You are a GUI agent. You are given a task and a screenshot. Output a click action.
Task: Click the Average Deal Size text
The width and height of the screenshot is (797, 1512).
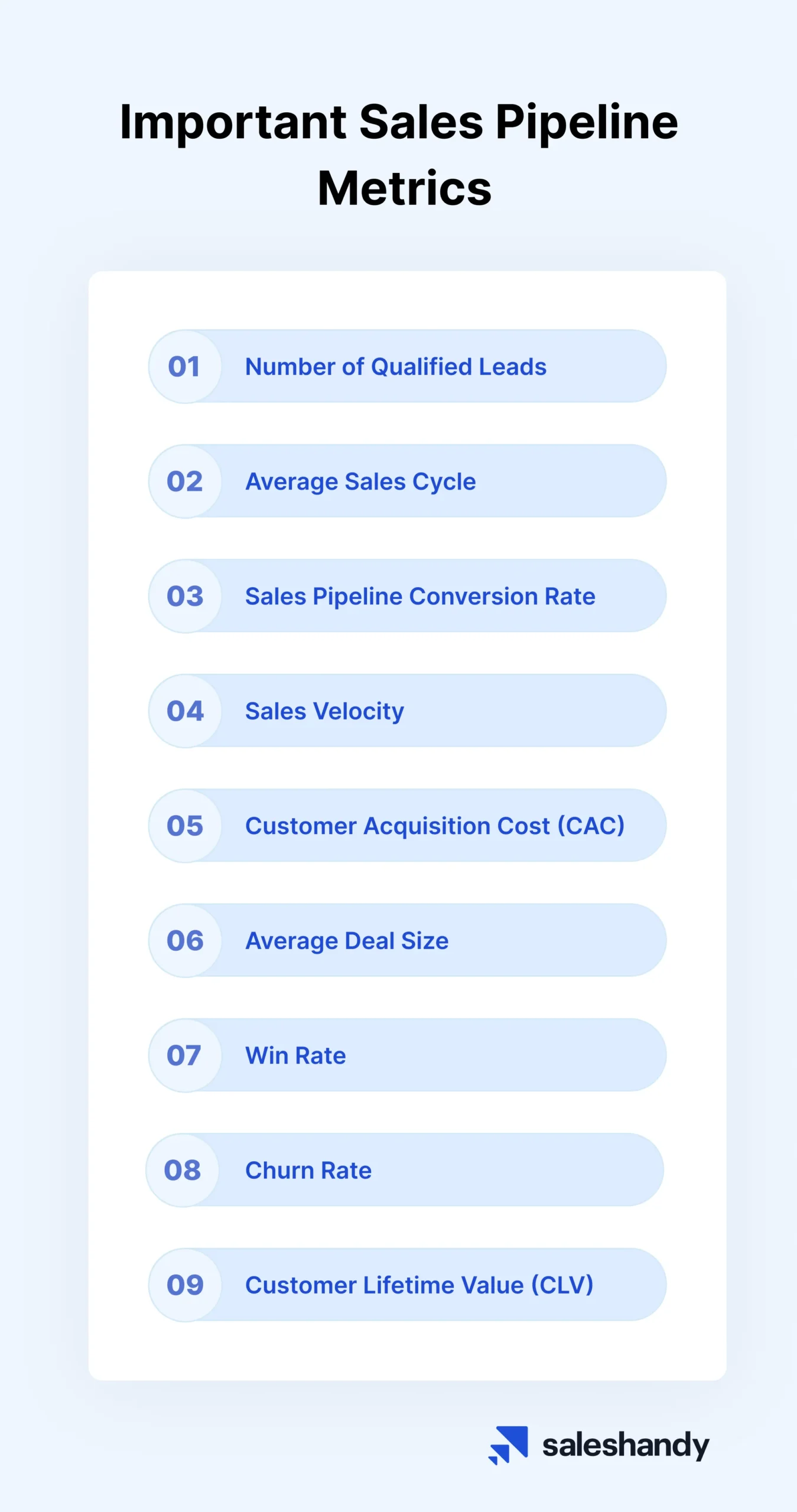[x=347, y=941]
